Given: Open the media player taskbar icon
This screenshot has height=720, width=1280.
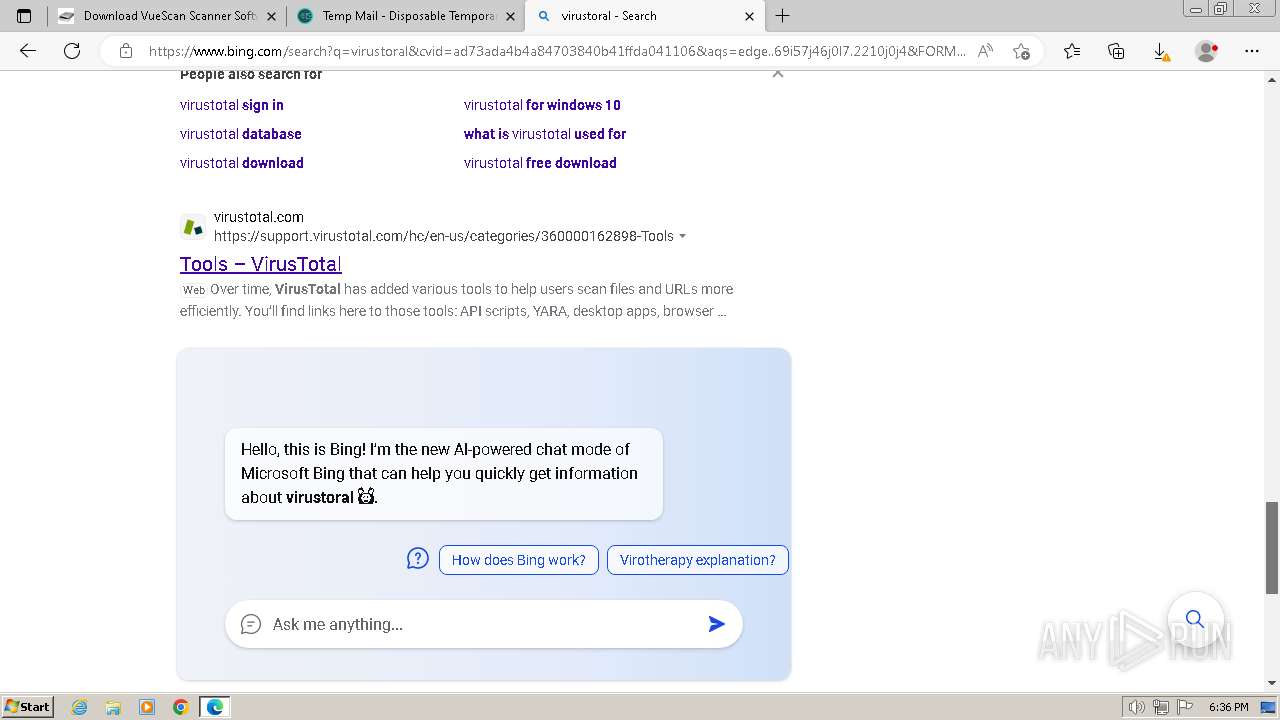Looking at the screenshot, I should [x=147, y=707].
